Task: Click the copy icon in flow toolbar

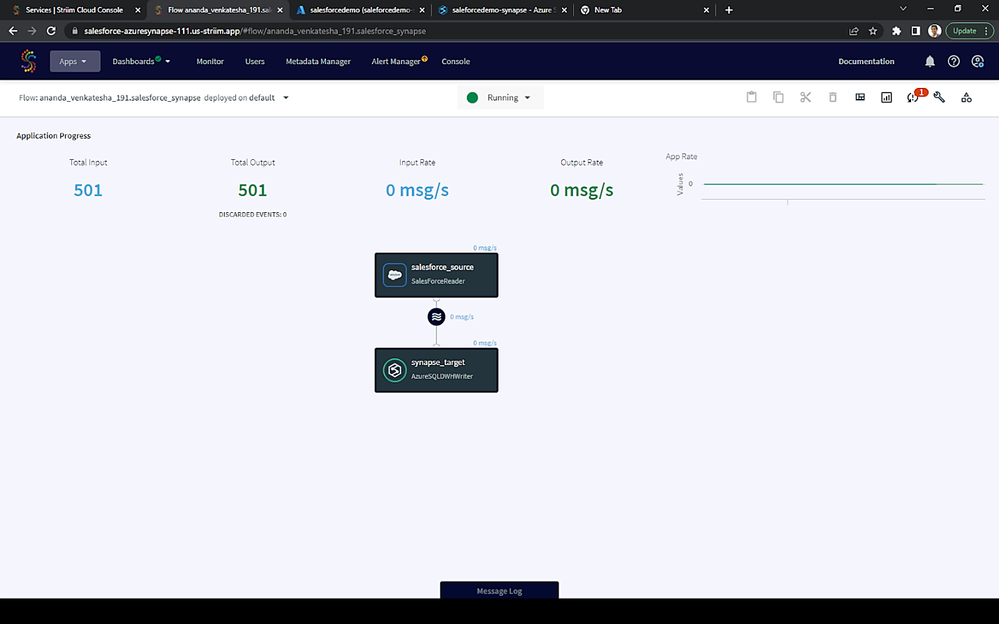Action: tap(779, 97)
